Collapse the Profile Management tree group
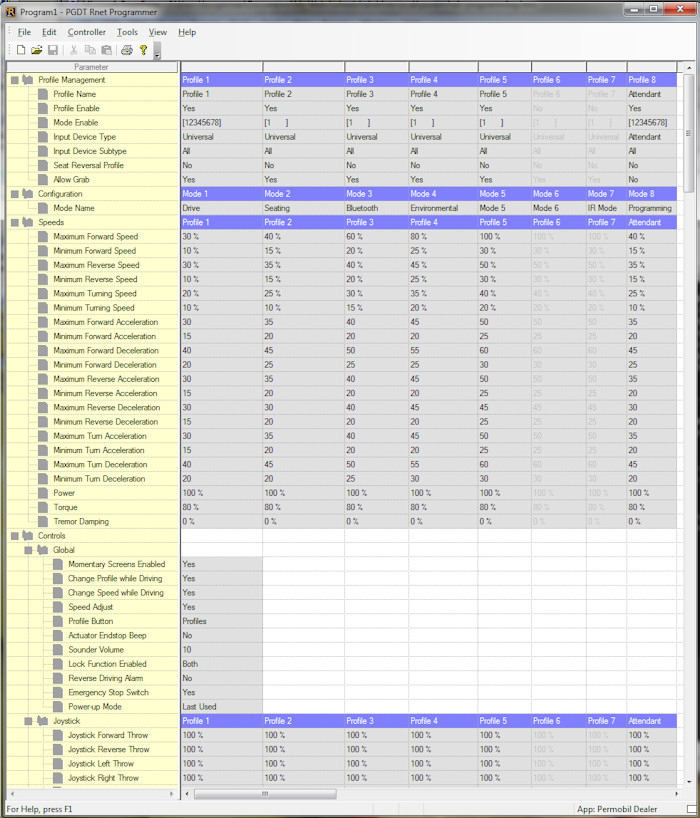700x818 pixels. coord(14,80)
